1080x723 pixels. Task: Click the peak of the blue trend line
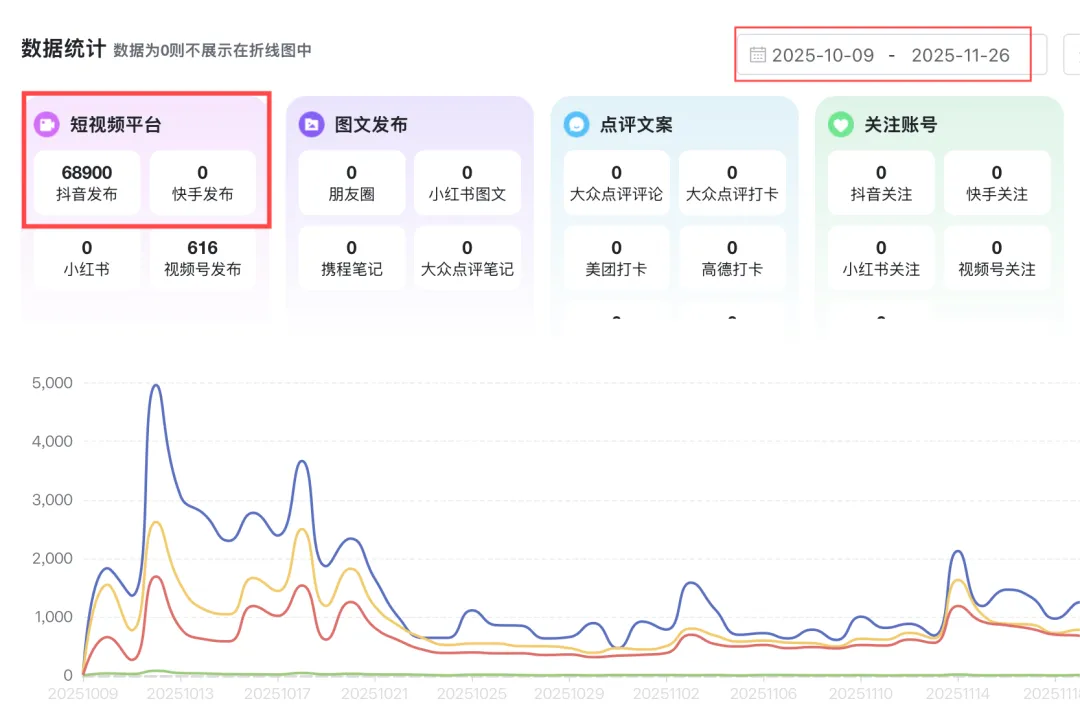click(x=156, y=385)
